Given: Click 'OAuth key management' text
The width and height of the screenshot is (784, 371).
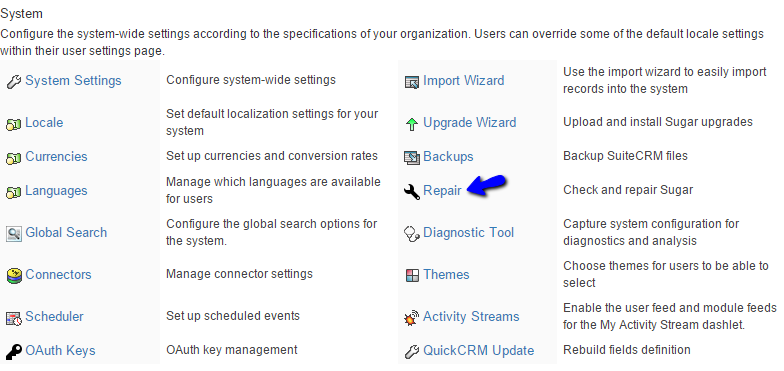Looking at the screenshot, I should pos(232,350).
